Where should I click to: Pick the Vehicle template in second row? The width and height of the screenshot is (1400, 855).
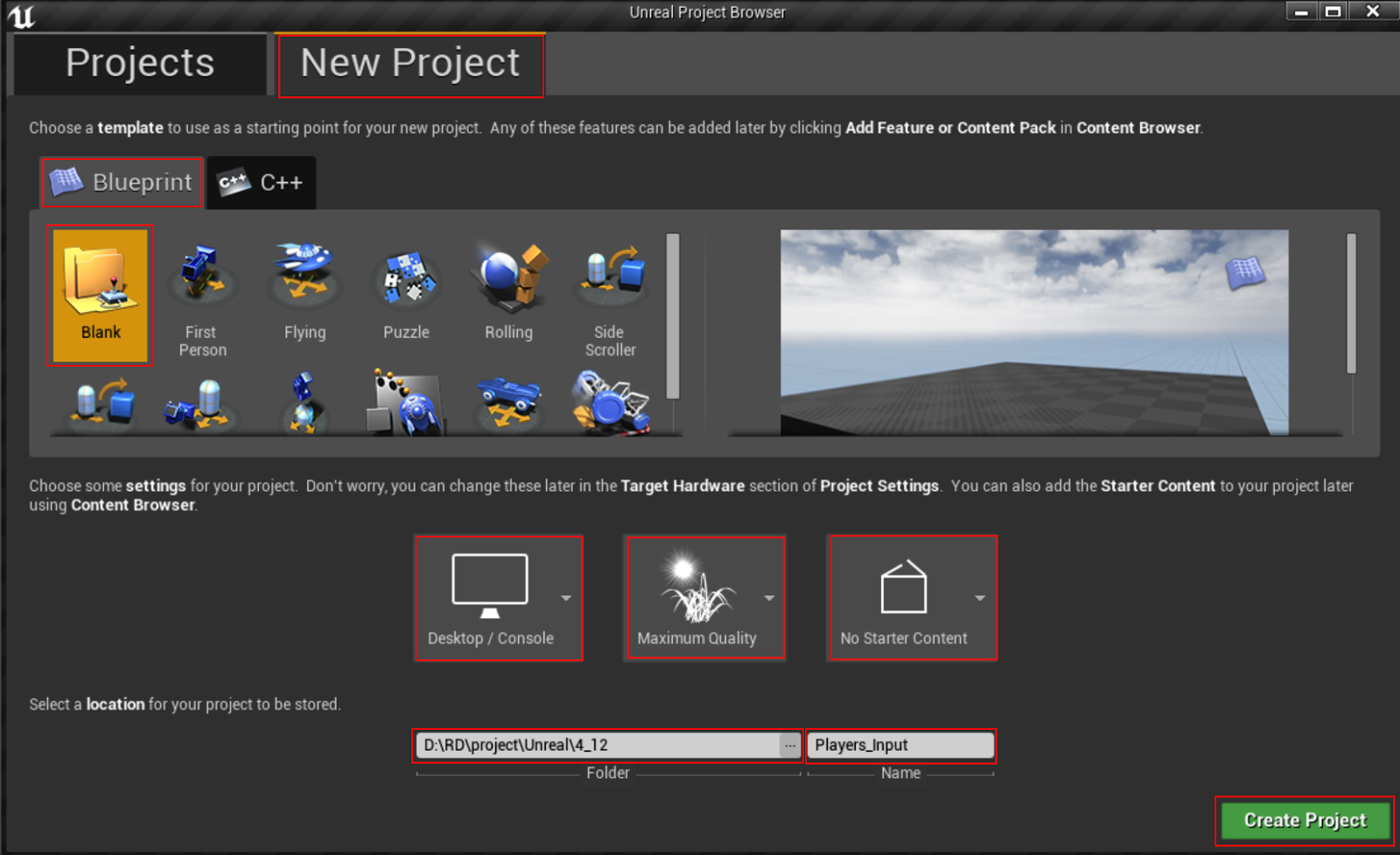(x=507, y=403)
